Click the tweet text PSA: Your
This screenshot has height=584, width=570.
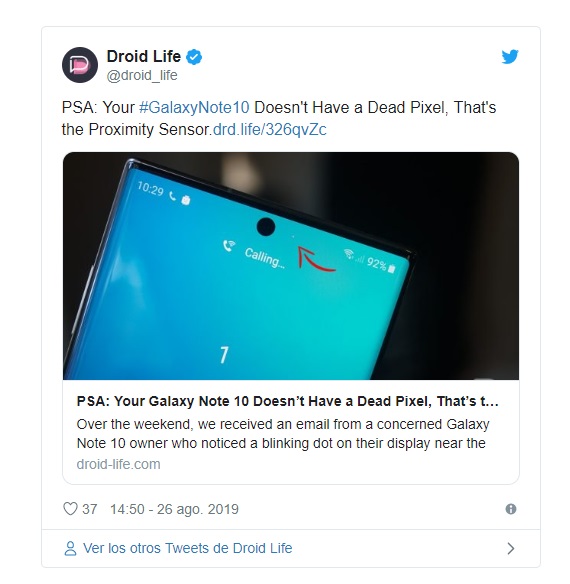(x=98, y=108)
